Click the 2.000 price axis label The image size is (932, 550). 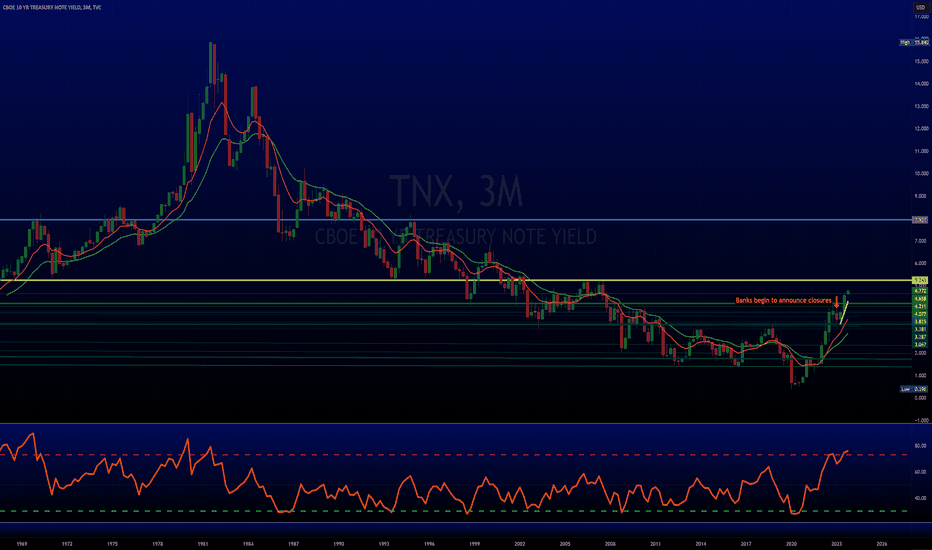[921, 353]
